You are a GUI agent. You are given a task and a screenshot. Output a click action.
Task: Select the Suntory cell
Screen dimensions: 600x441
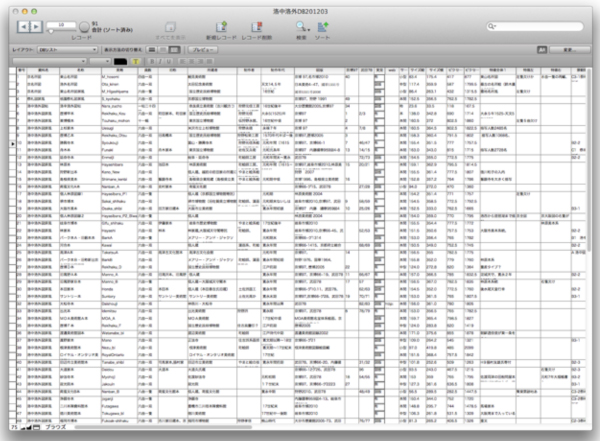(119, 296)
